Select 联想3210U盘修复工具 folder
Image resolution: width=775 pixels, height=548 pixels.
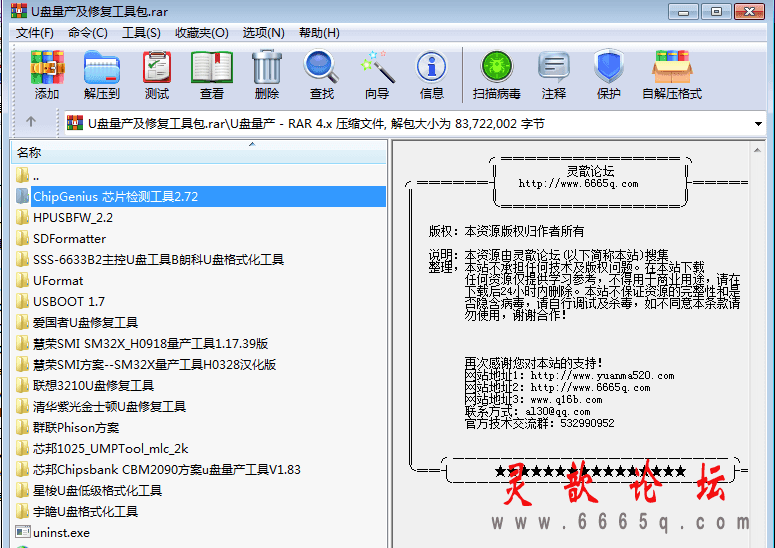point(93,385)
